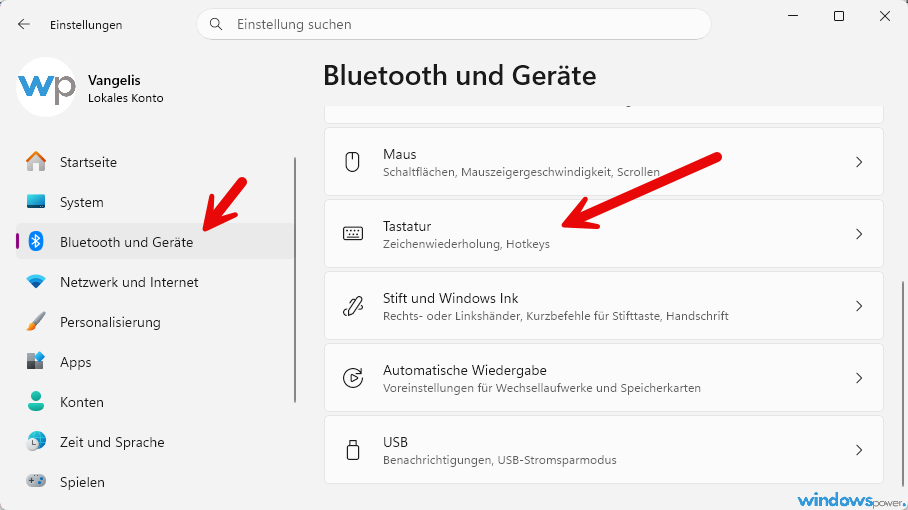Open Personalisierung settings
Screen dimensions: 908x510
tap(155, 322)
